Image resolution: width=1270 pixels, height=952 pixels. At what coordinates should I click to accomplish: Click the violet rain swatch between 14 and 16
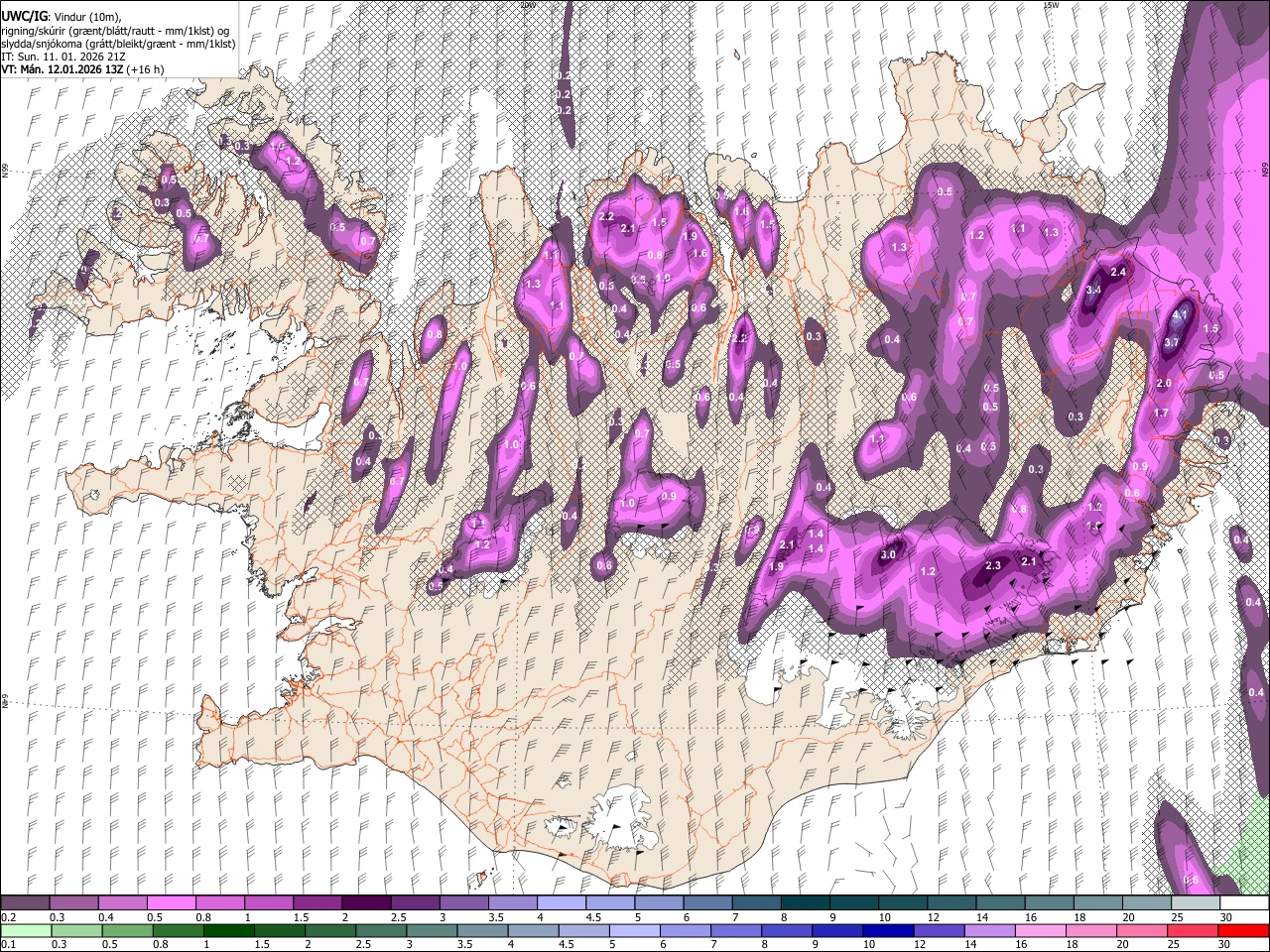coord(987,930)
